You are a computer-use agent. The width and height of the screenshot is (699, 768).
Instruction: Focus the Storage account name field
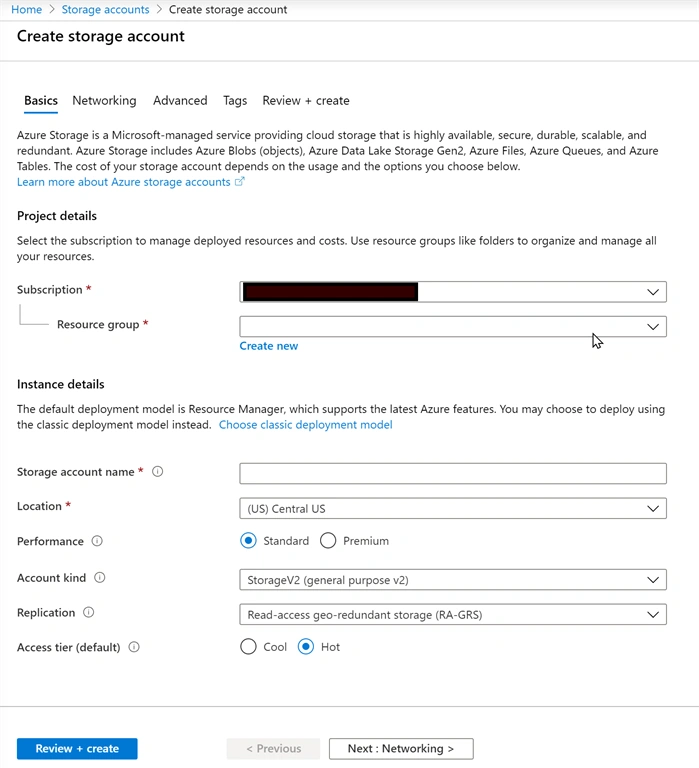coord(453,474)
